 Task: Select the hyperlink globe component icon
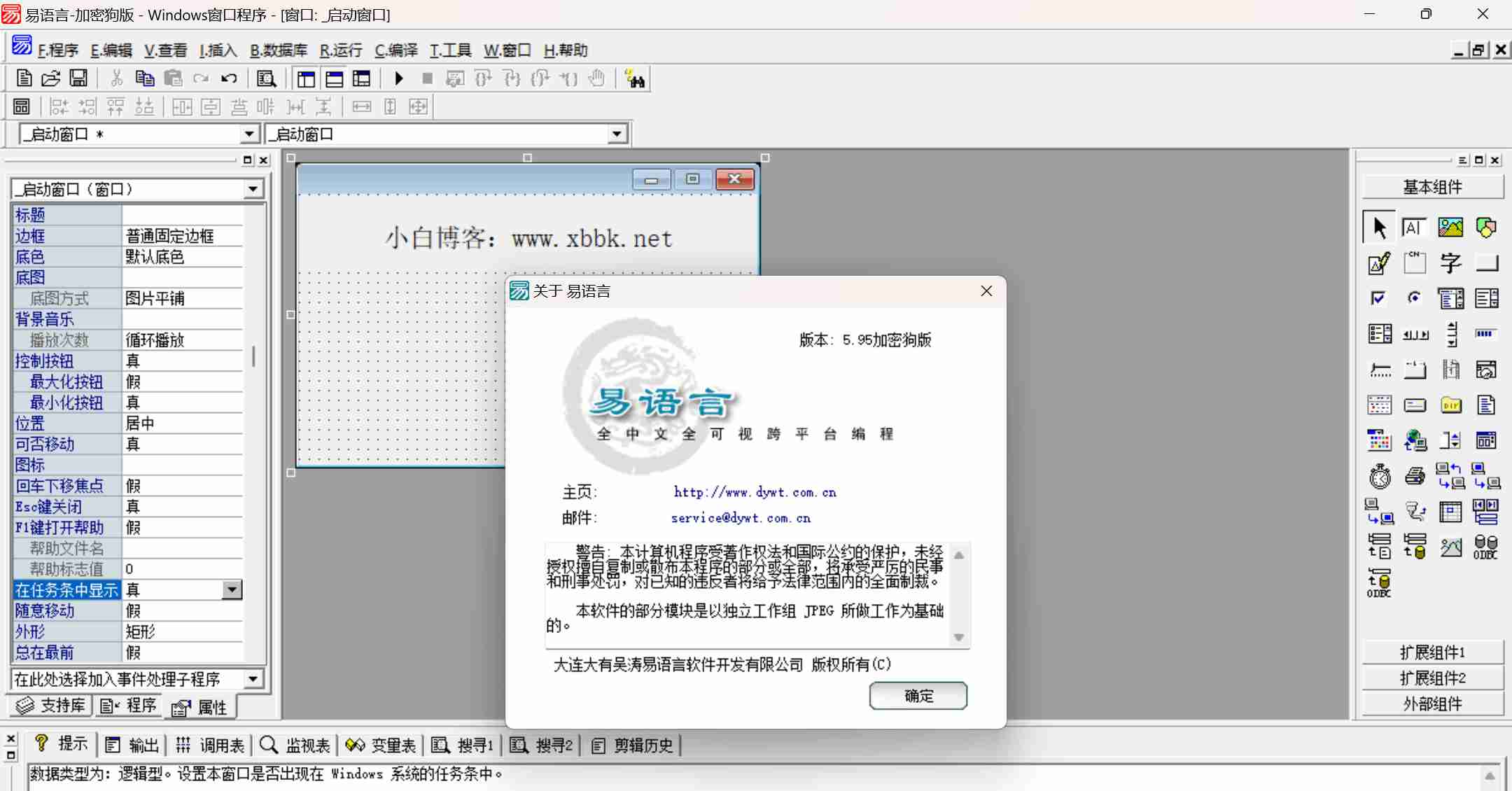click(x=1415, y=440)
